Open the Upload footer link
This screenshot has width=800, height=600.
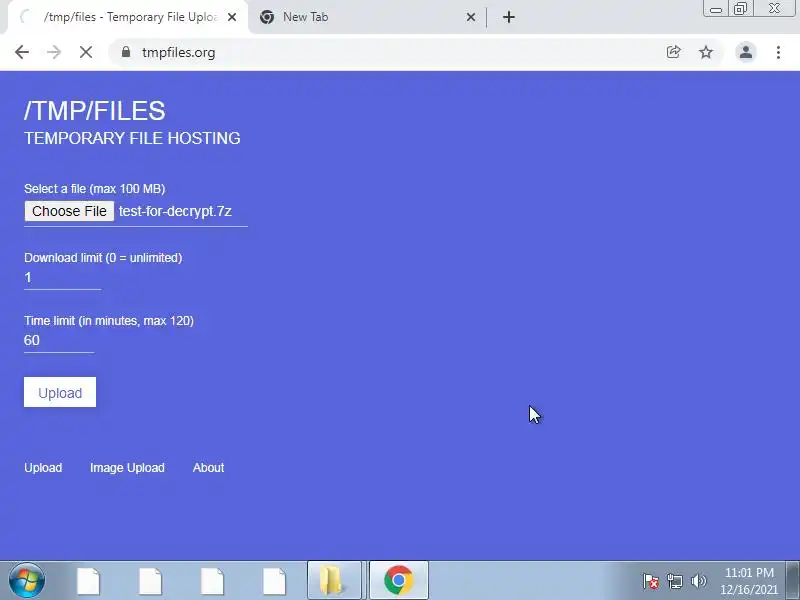pyautogui.click(x=43, y=468)
